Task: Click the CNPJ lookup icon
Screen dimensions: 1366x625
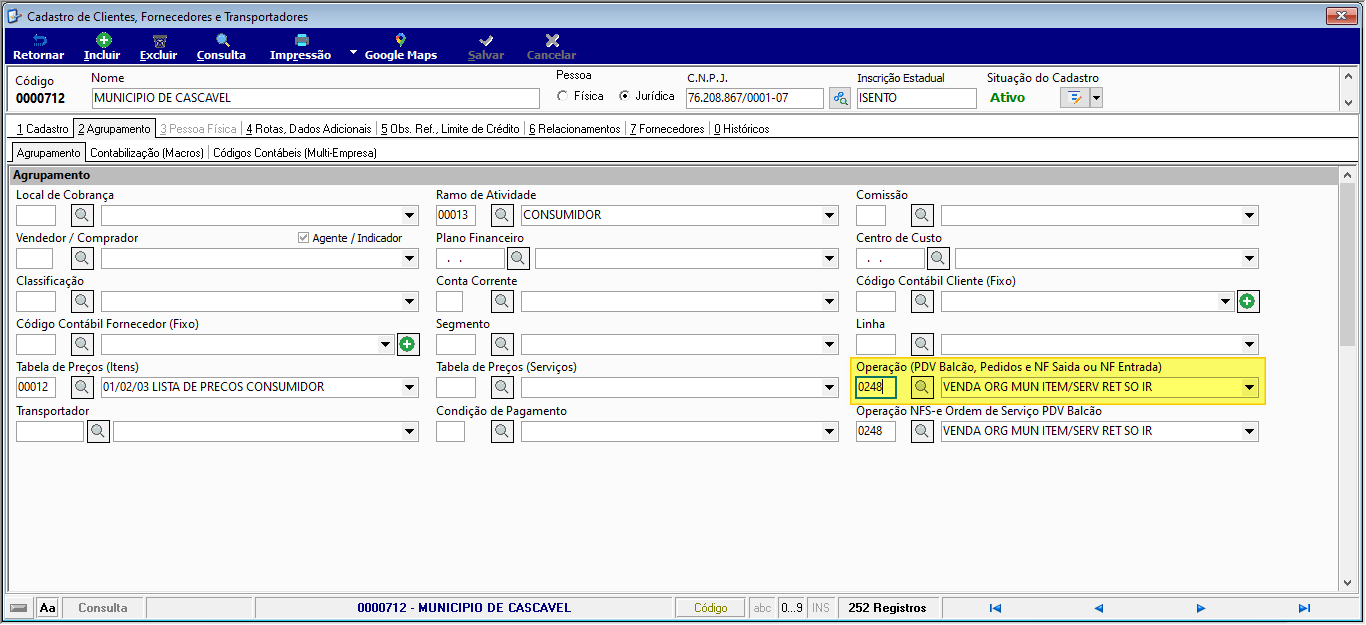Action: click(840, 98)
